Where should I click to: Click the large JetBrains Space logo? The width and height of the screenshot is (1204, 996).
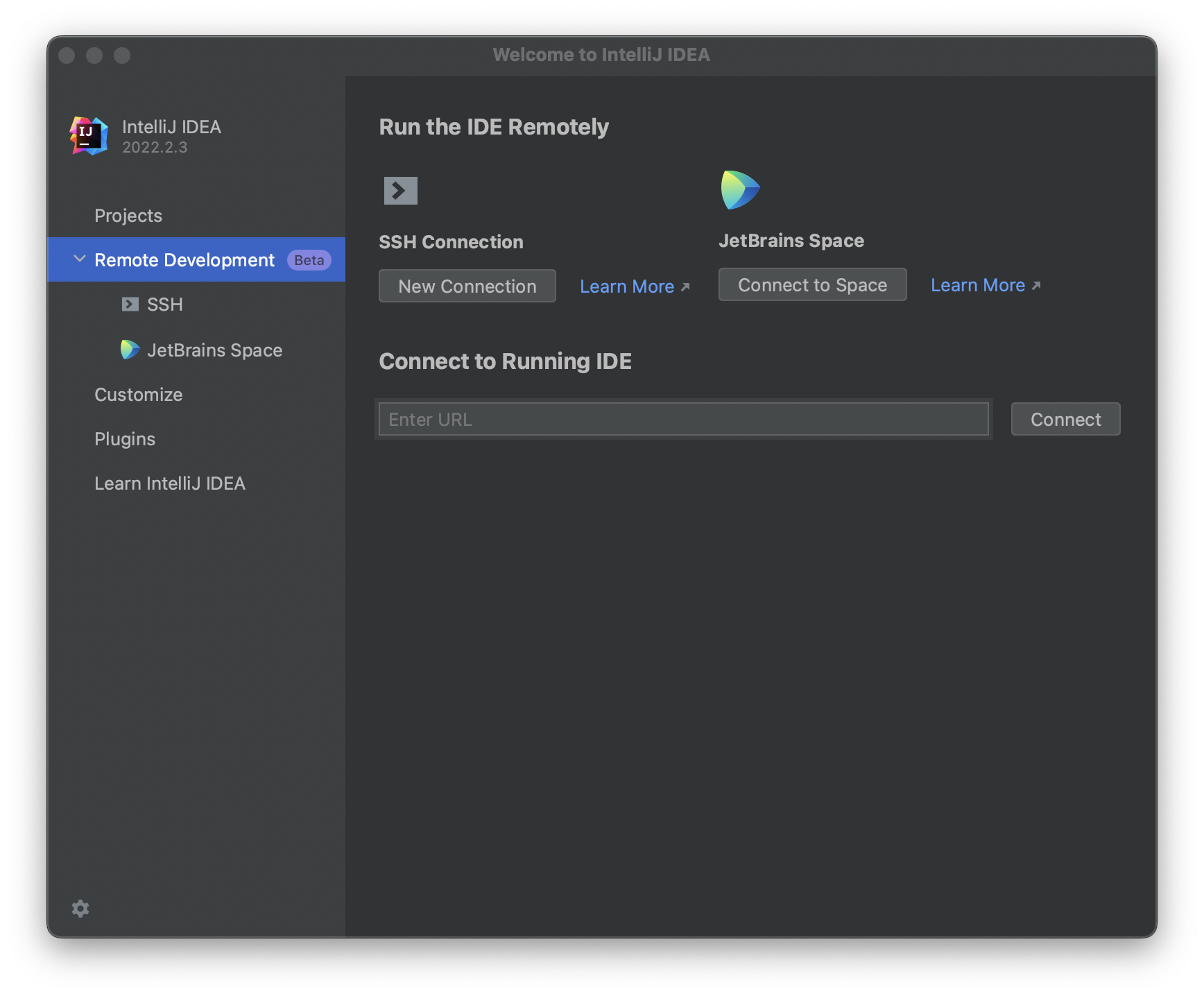[x=740, y=190]
